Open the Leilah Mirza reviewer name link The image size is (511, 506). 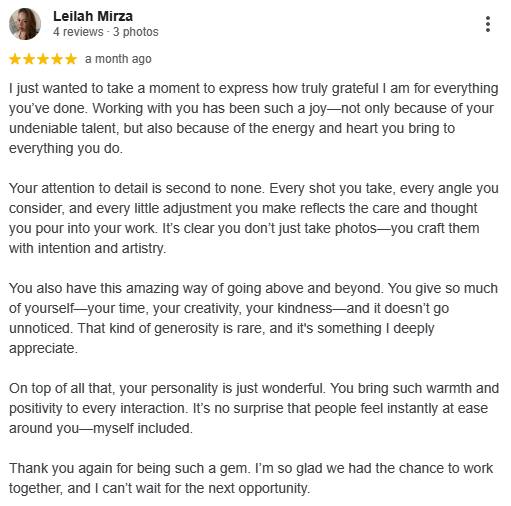click(93, 16)
